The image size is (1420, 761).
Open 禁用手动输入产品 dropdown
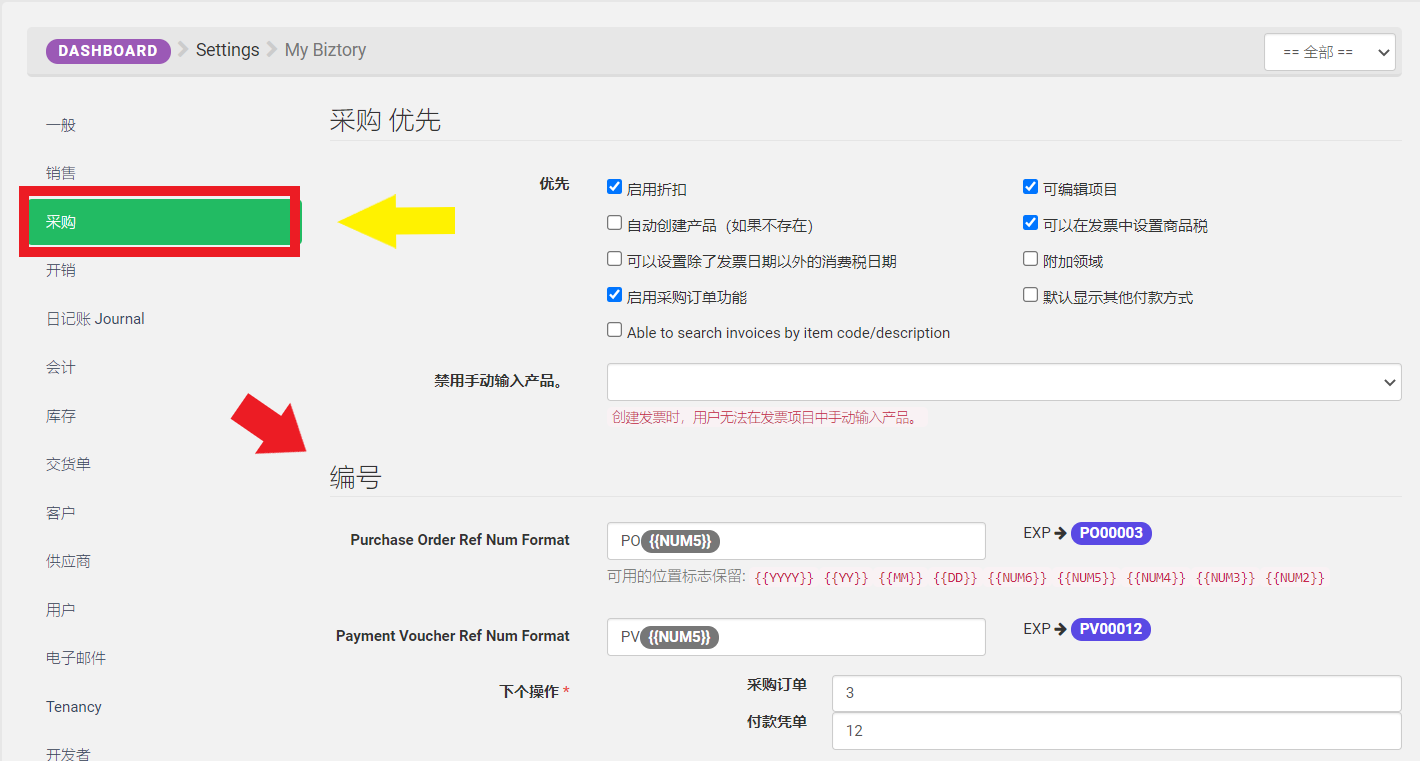pos(1004,382)
